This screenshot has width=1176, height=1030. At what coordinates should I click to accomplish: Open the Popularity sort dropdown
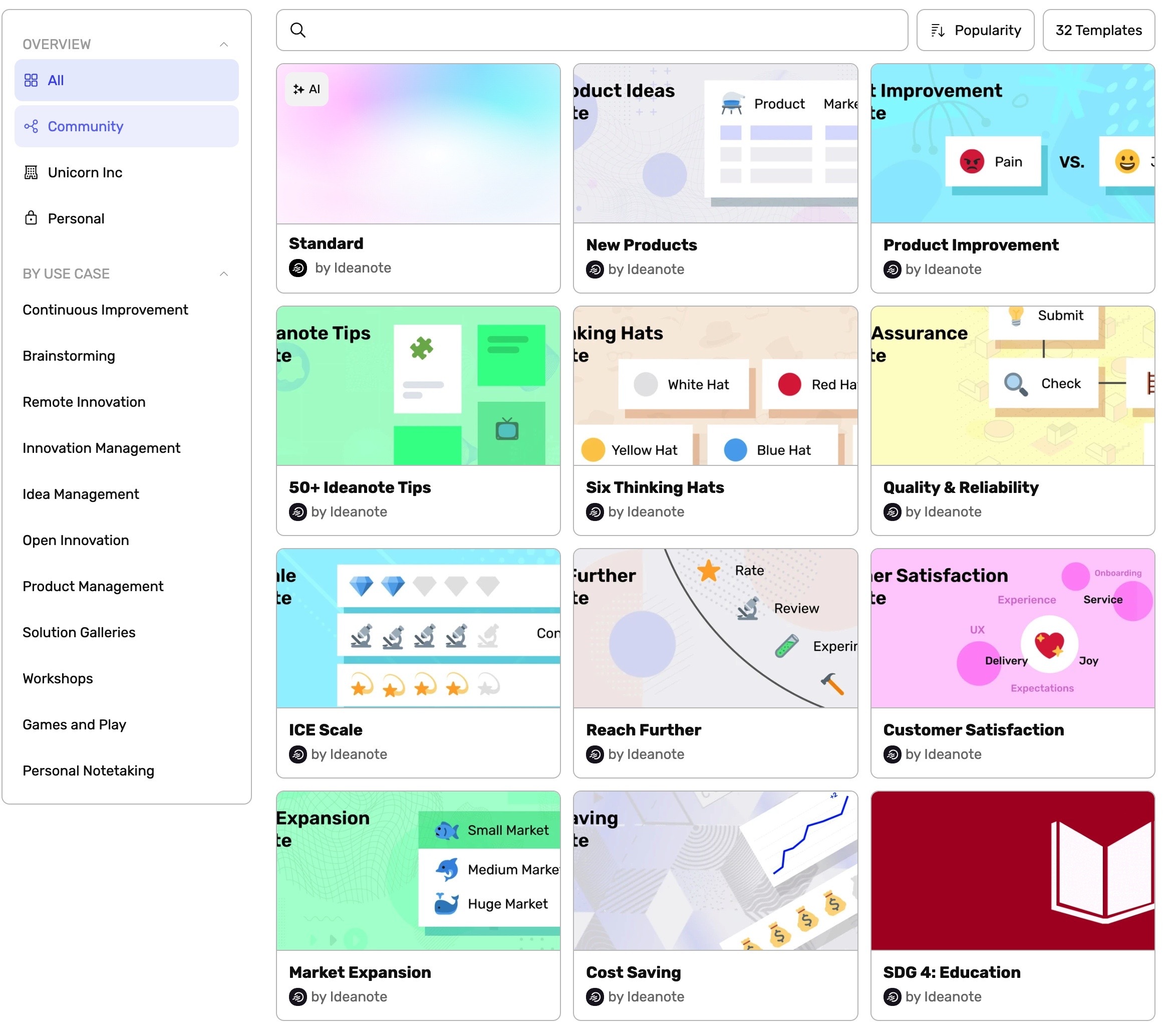click(x=975, y=30)
